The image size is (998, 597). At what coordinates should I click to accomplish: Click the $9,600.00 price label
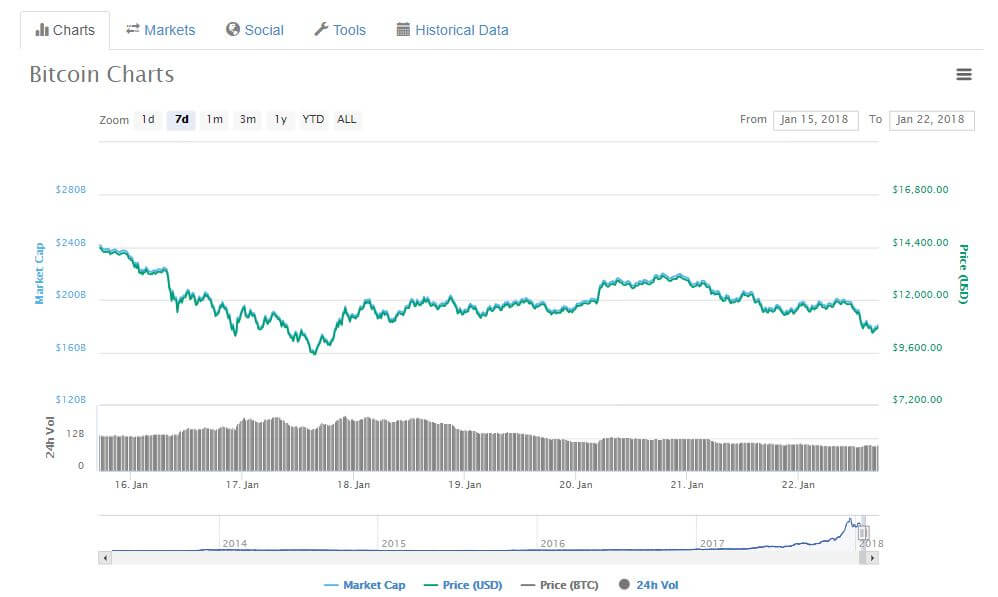point(917,348)
